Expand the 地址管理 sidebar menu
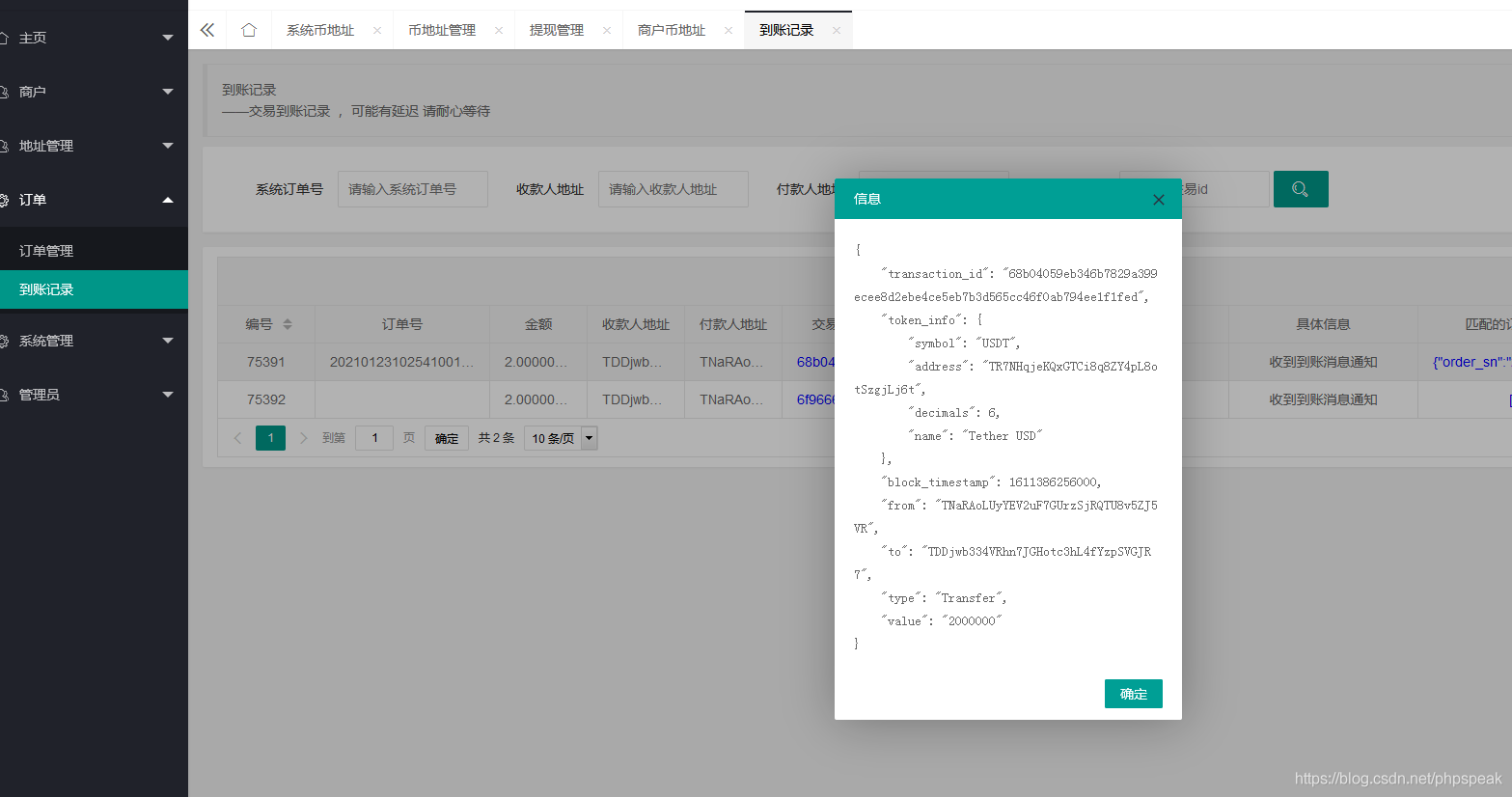1512x797 pixels. pos(94,146)
